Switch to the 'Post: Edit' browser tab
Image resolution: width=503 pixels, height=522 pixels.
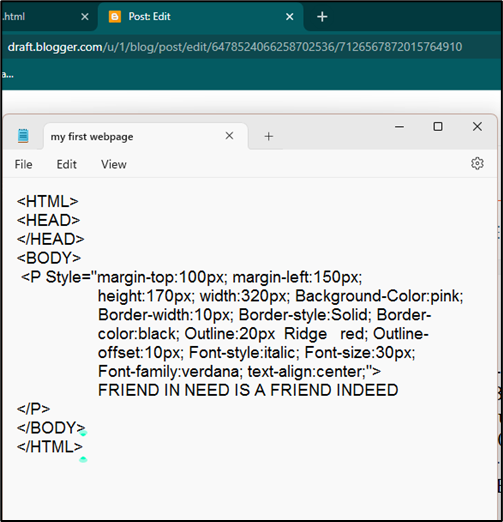200,17
